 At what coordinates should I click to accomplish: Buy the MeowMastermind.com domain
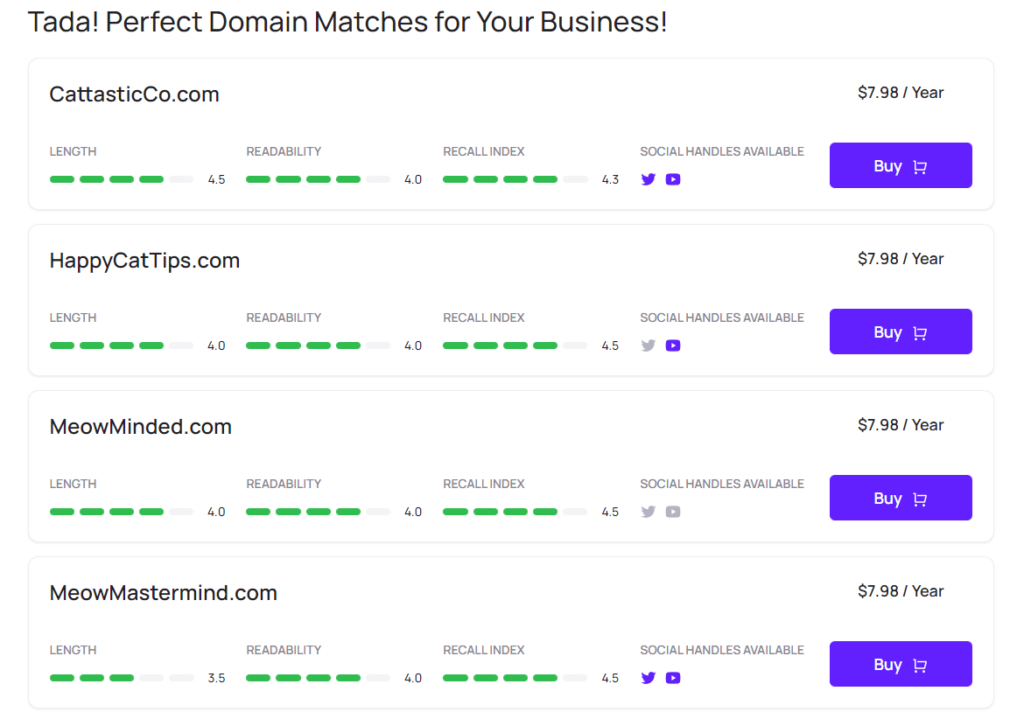point(900,664)
